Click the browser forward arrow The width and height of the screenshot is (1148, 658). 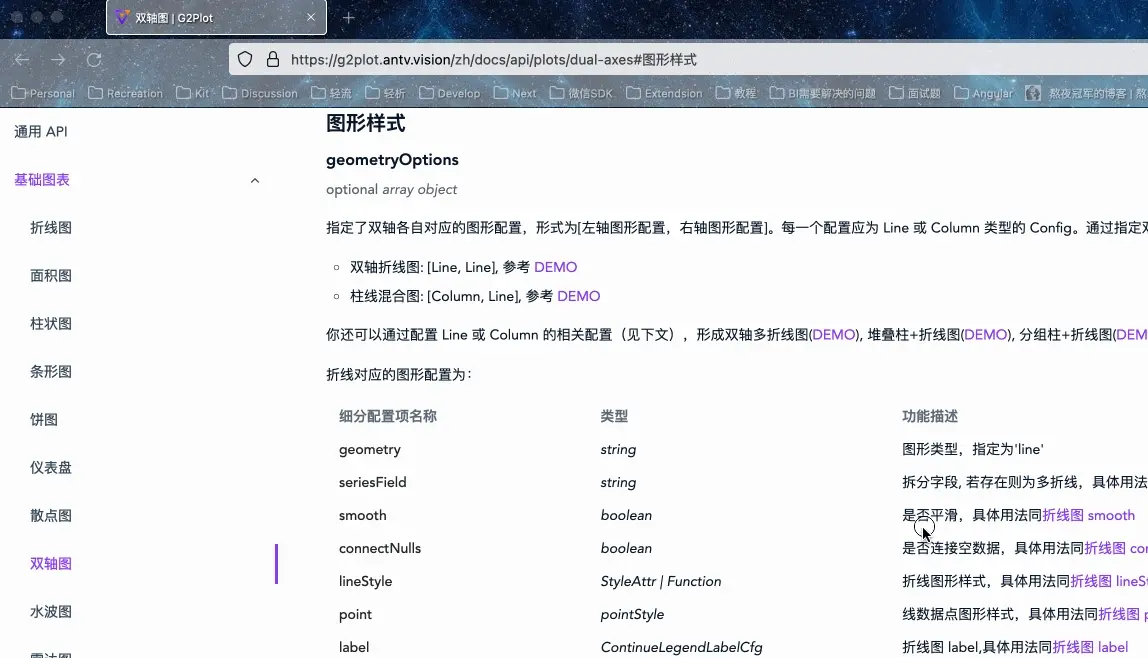(x=58, y=60)
